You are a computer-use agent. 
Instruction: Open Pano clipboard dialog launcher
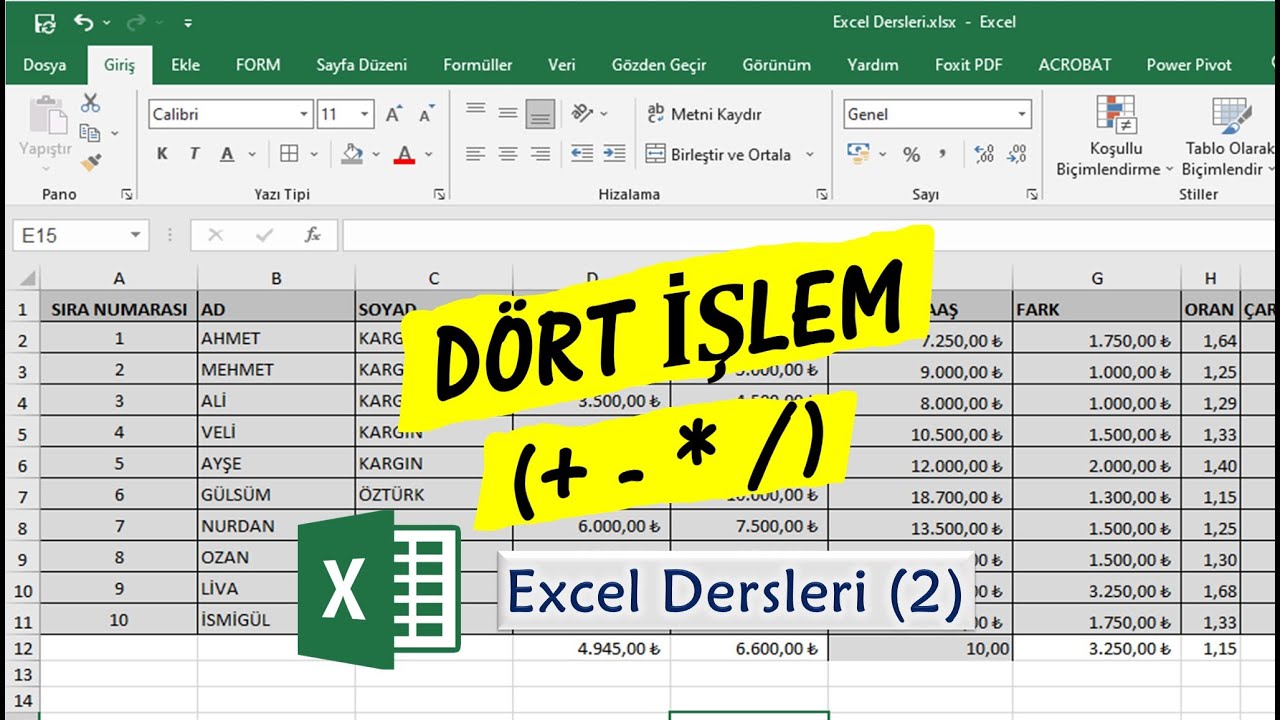tap(127, 194)
